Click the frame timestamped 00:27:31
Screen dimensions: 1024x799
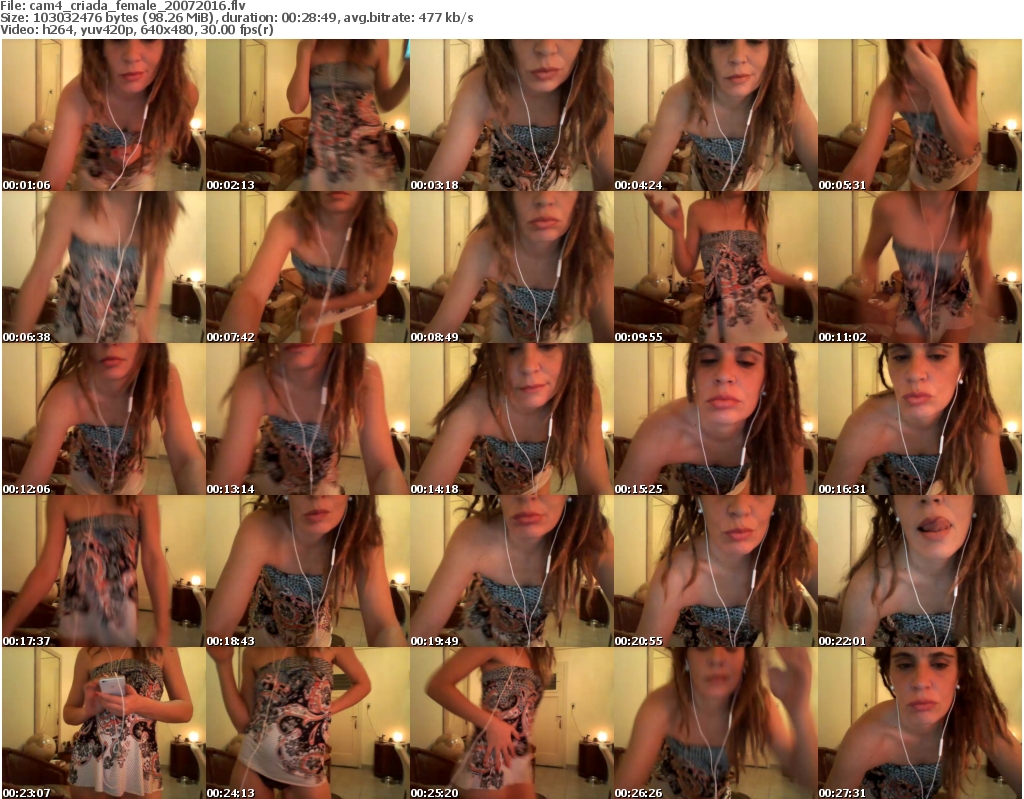pyautogui.click(x=920, y=723)
